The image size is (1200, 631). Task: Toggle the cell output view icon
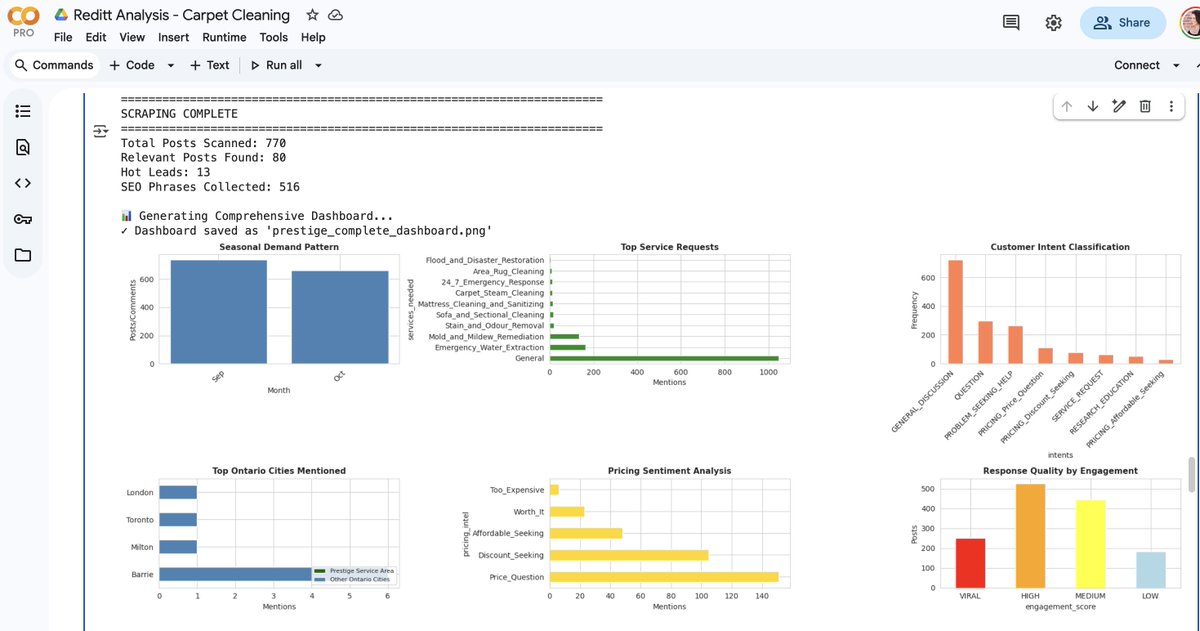[100, 131]
